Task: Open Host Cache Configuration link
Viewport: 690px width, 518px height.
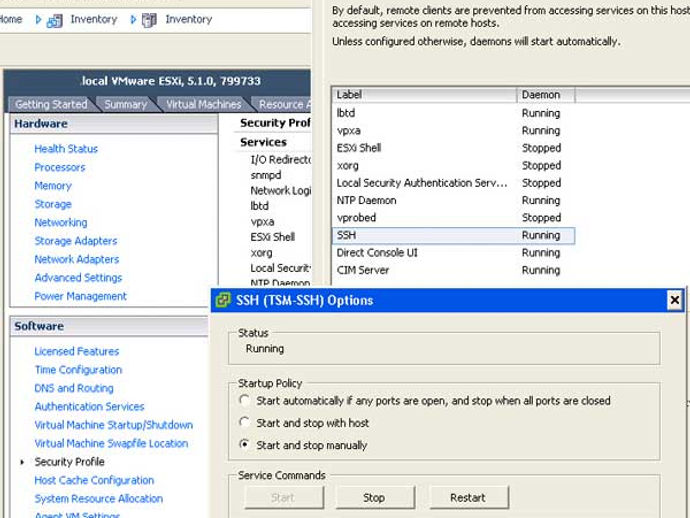Action: [x=94, y=480]
